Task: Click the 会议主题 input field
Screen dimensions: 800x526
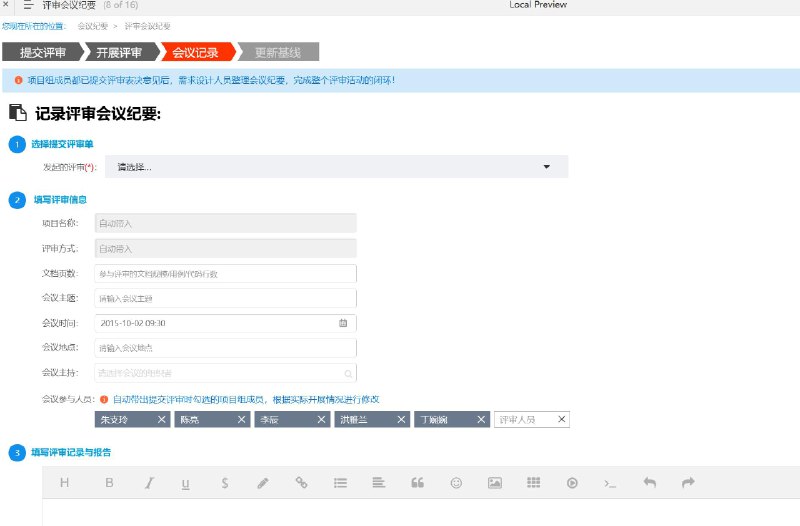Action: [226, 298]
